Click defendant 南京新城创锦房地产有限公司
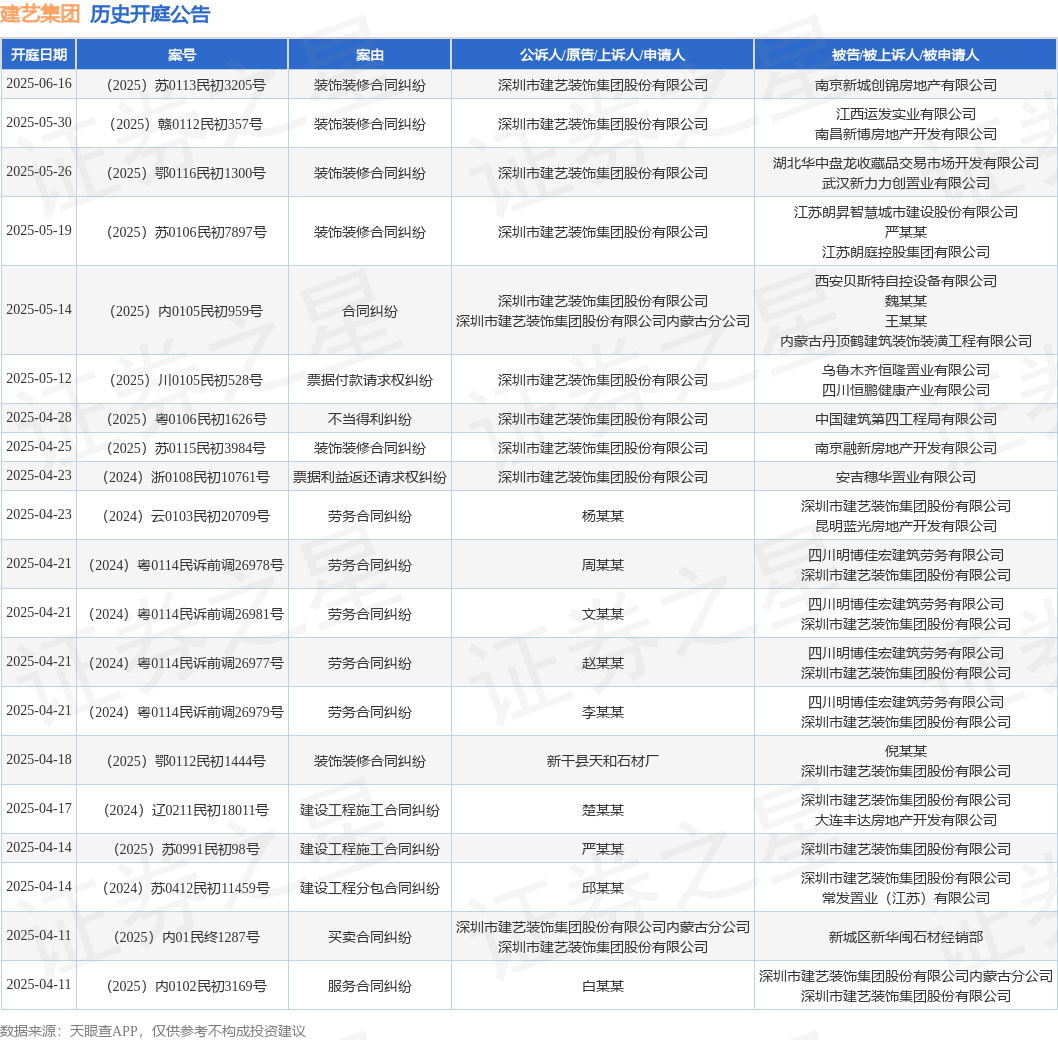Screen dimensions: 1058x1040 (x=906, y=85)
